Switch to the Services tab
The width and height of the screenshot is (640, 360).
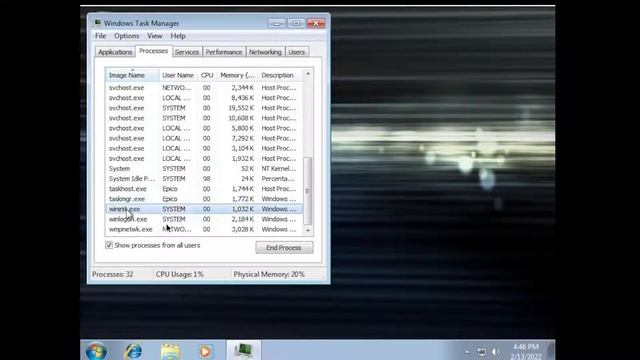tap(187, 52)
